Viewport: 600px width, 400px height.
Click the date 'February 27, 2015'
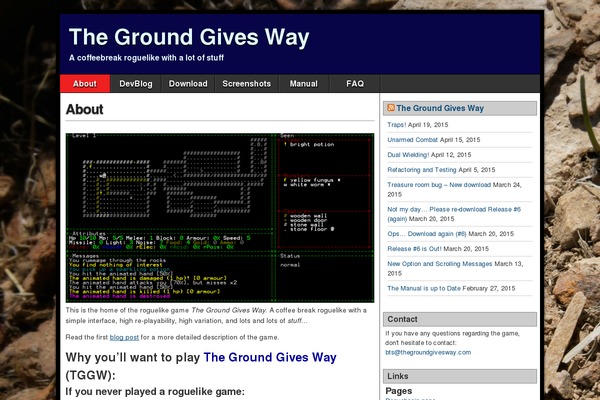coord(489,288)
